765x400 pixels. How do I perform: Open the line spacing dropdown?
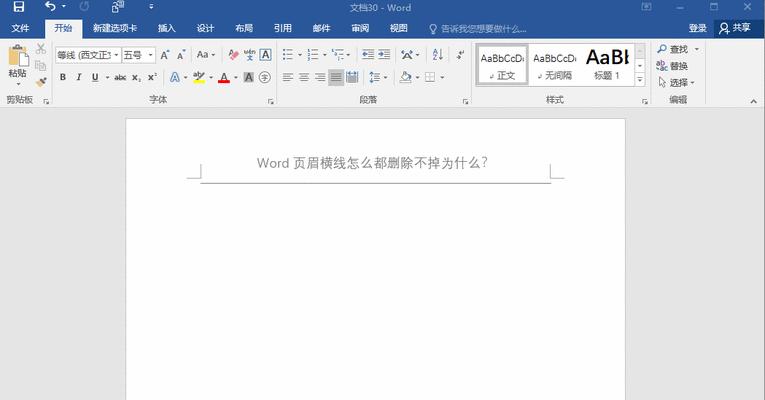(378, 77)
